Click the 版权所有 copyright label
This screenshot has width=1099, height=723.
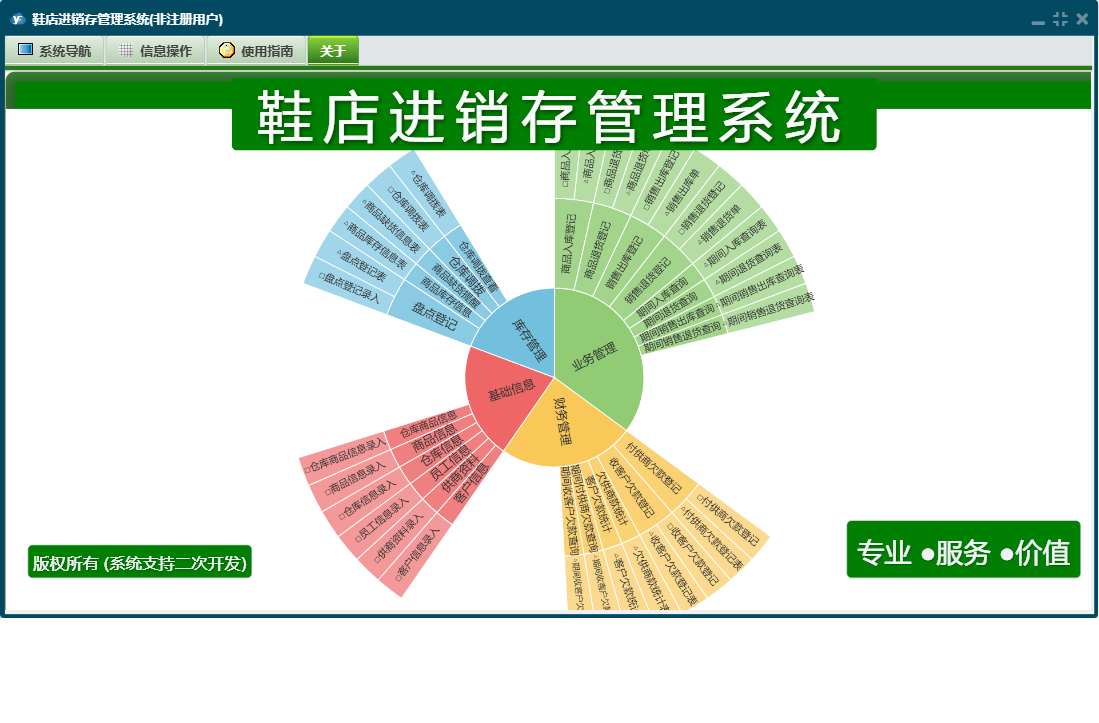click(139, 562)
